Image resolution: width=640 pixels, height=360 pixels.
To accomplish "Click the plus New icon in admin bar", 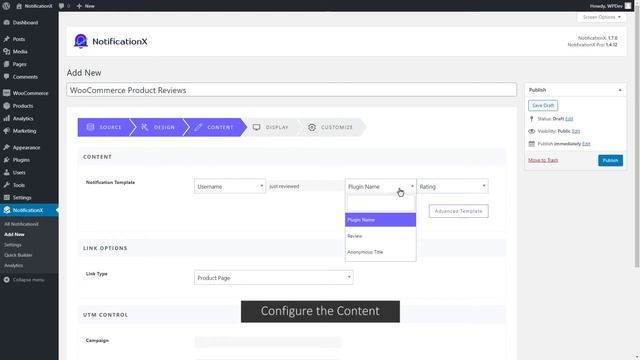I will click(79, 6).
